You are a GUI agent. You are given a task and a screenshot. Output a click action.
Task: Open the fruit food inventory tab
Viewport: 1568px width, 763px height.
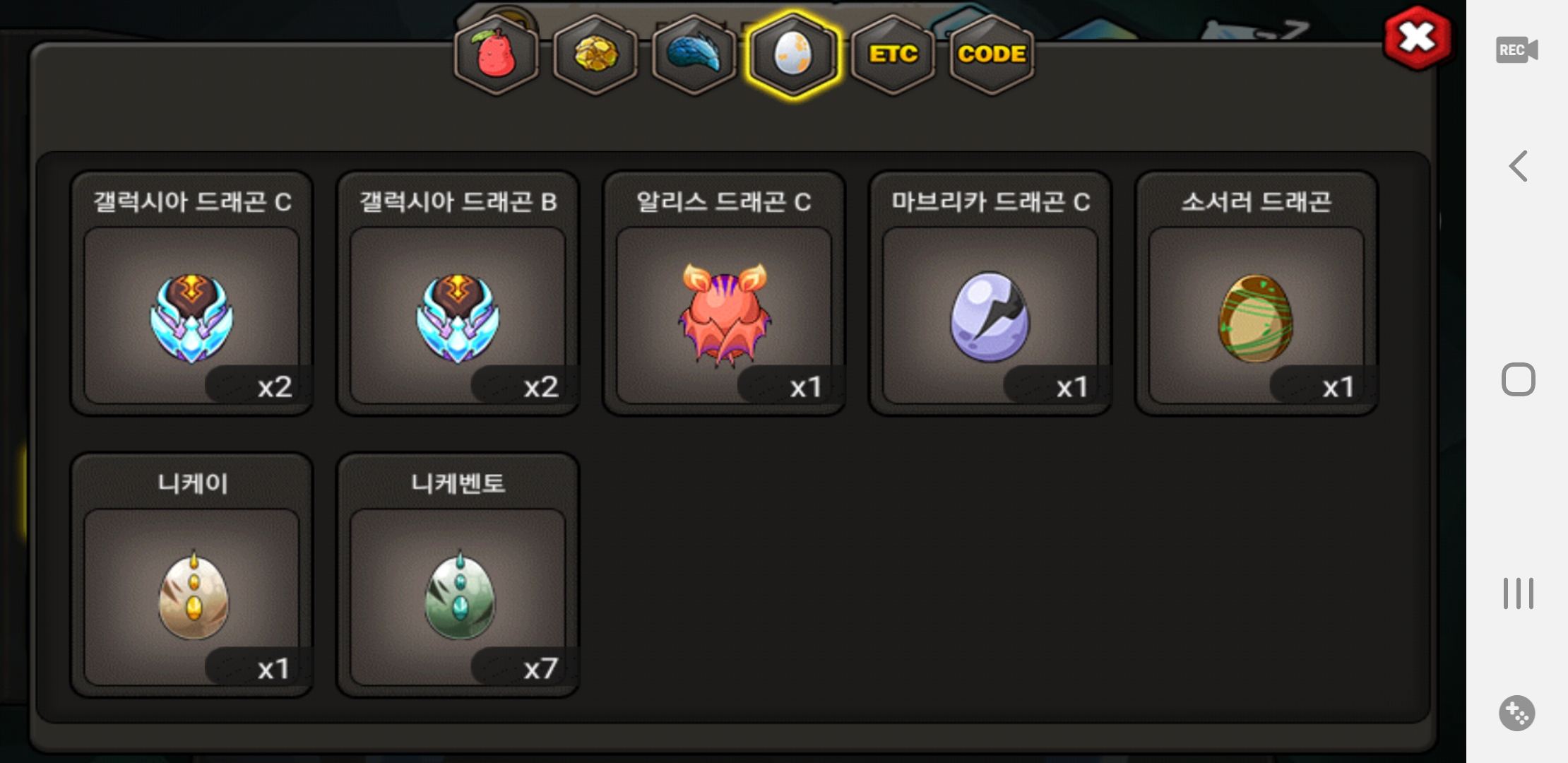tap(497, 55)
